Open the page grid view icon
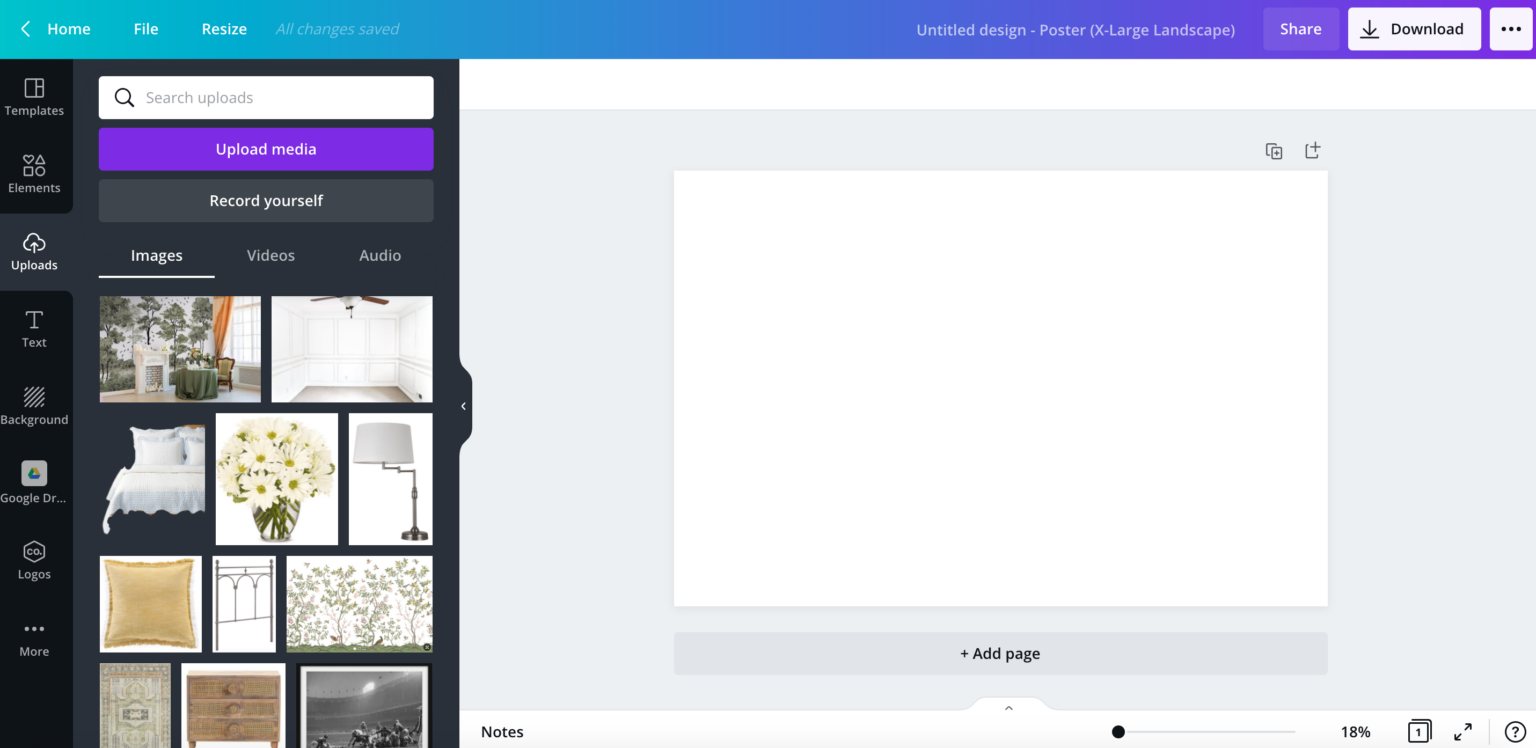The image size is (1536, 748). tap(1419, 732)
